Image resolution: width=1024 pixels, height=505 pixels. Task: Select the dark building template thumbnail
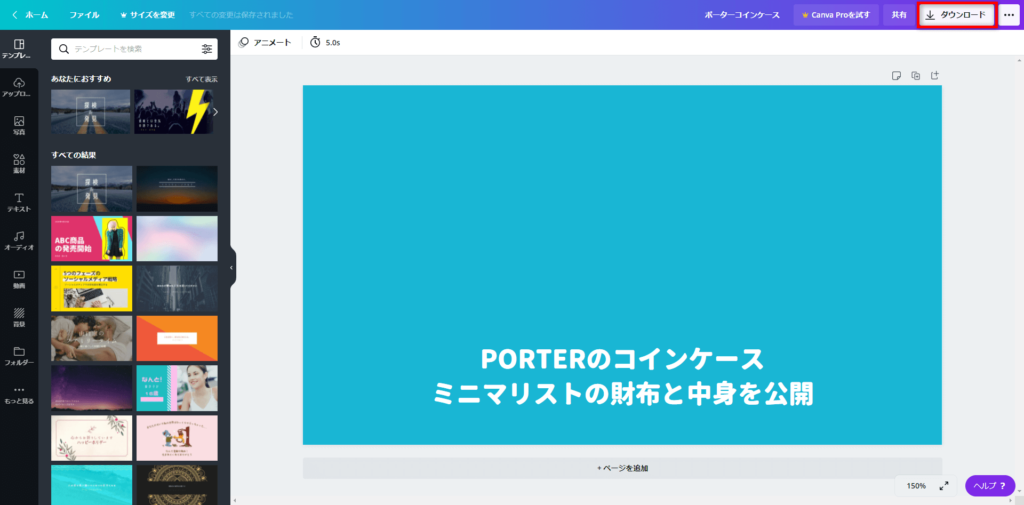coord(177,288)
